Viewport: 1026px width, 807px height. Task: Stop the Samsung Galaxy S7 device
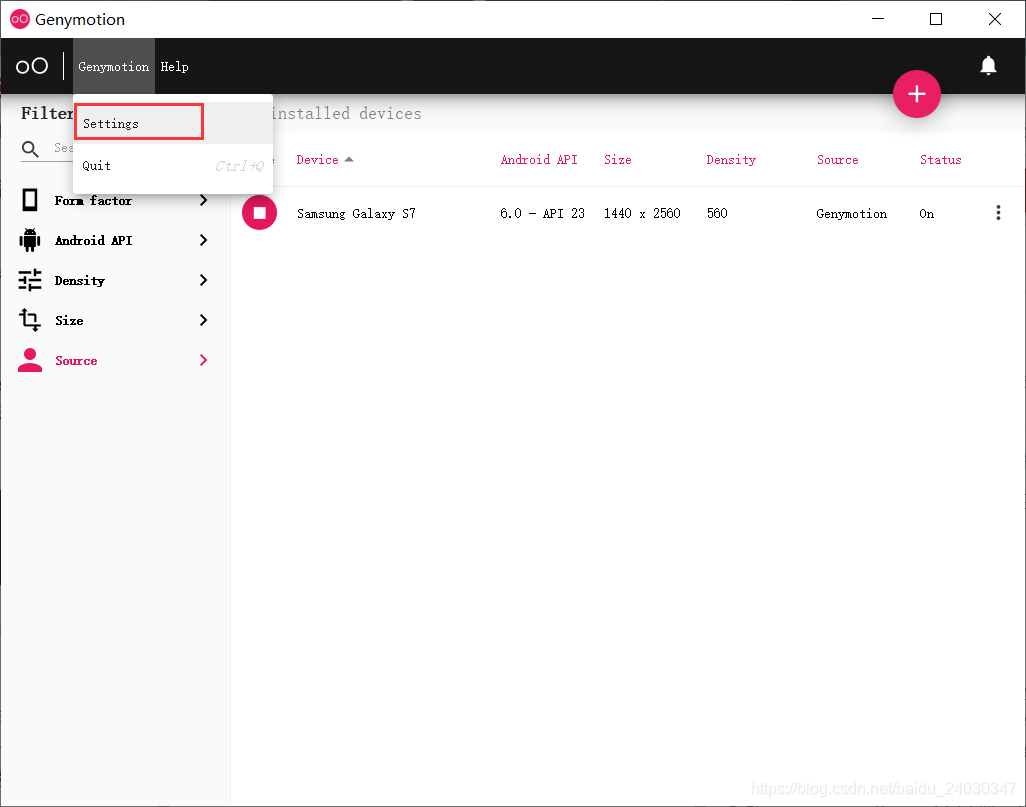(x=260, y=213)
